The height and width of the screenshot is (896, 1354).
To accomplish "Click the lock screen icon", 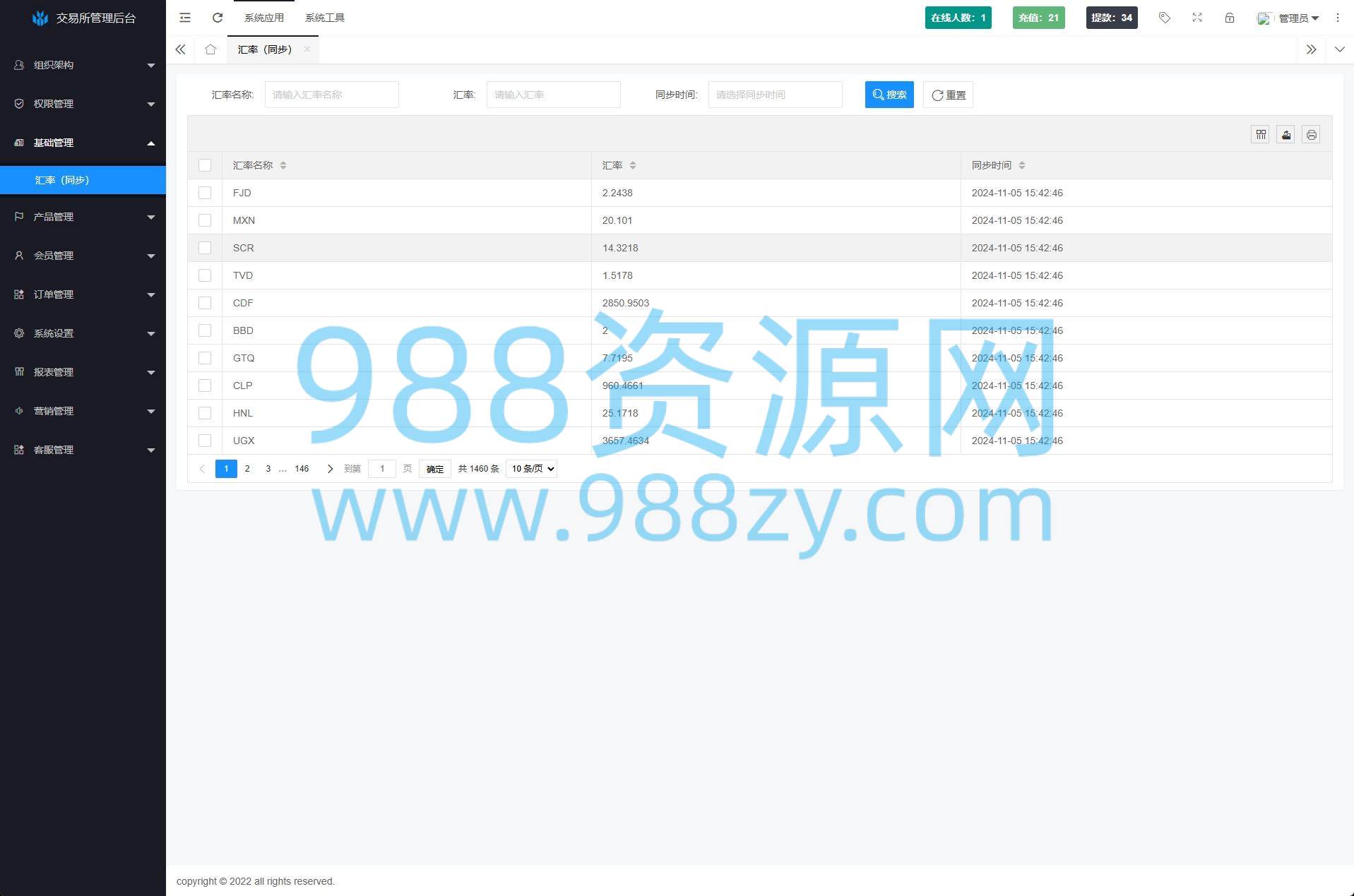I will (1230, 18).
